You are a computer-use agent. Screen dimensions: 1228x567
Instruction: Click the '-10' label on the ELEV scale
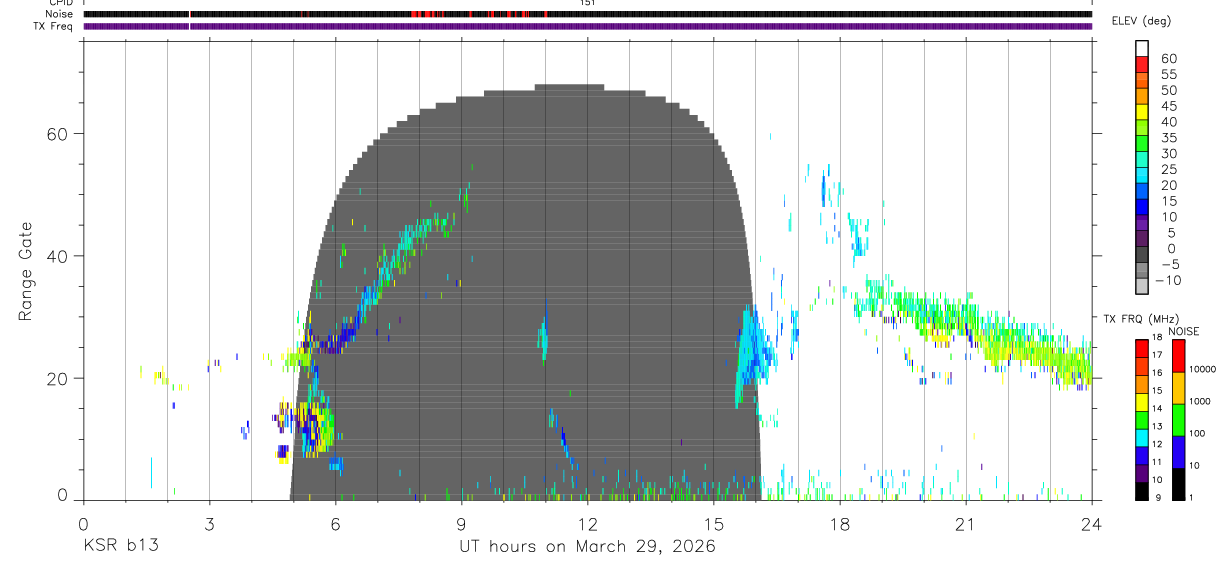click(x=1168, y=280)
